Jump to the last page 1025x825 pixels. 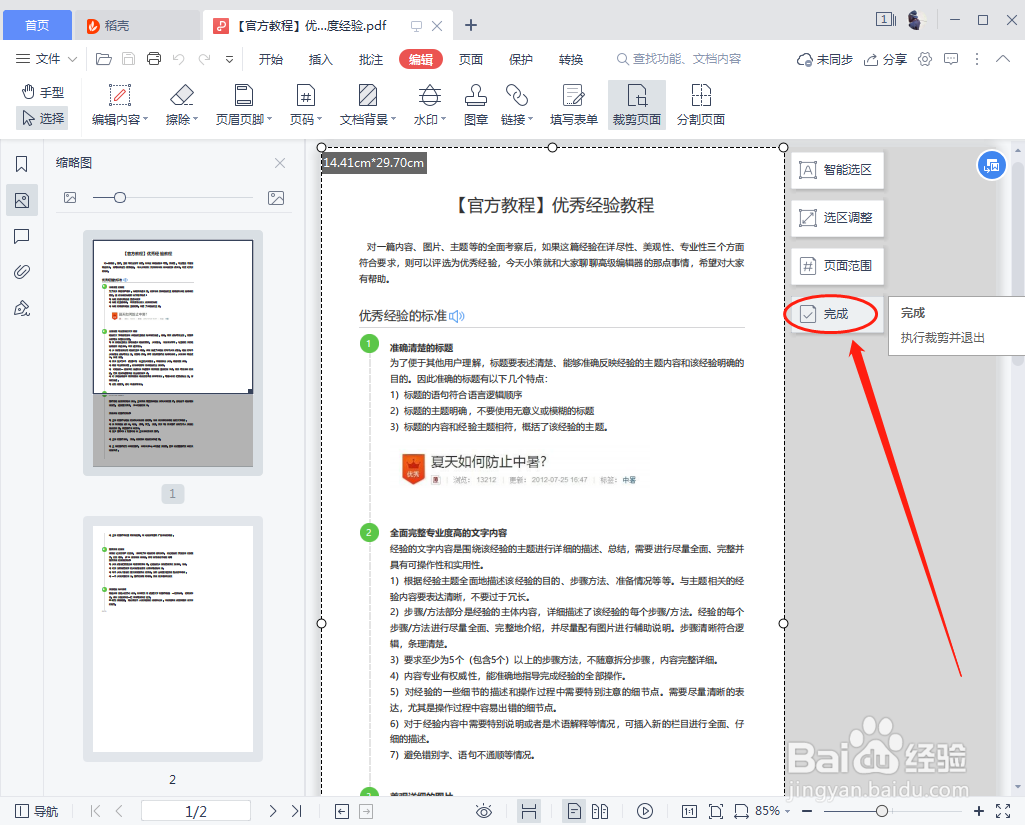(297, 811)
